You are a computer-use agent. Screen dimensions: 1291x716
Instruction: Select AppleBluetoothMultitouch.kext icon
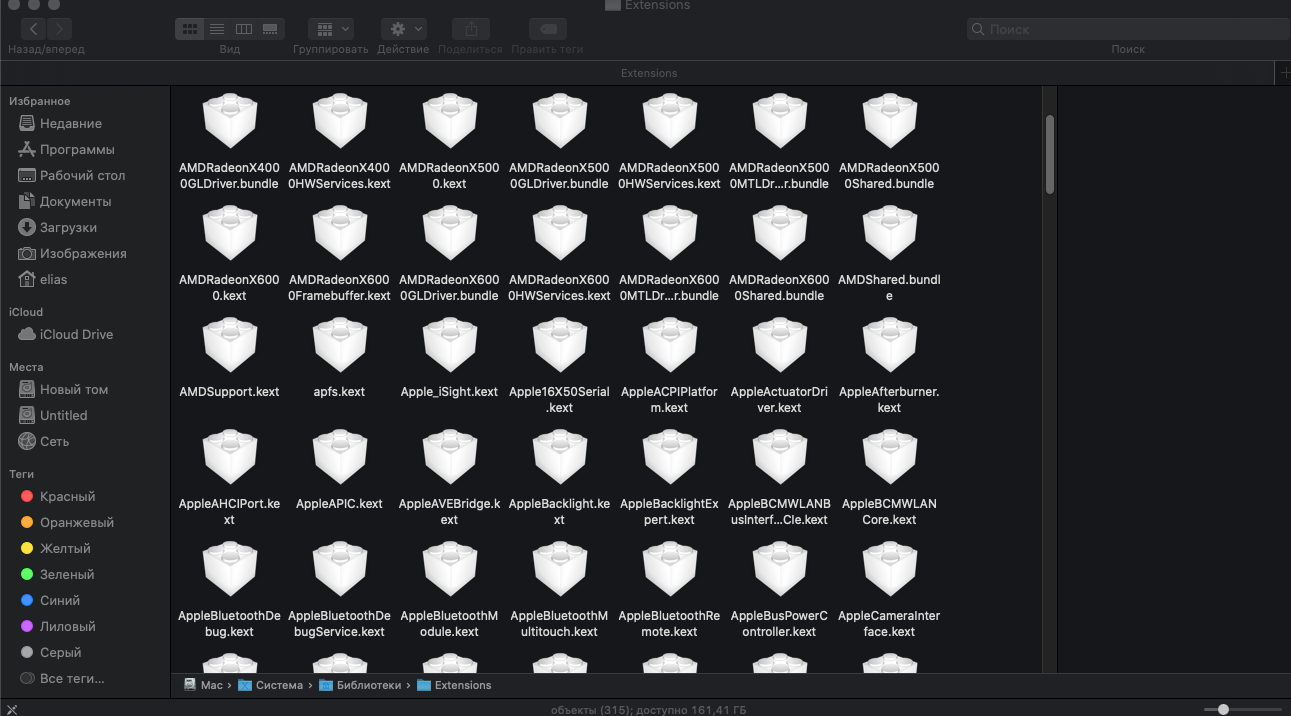pos(559,570)
